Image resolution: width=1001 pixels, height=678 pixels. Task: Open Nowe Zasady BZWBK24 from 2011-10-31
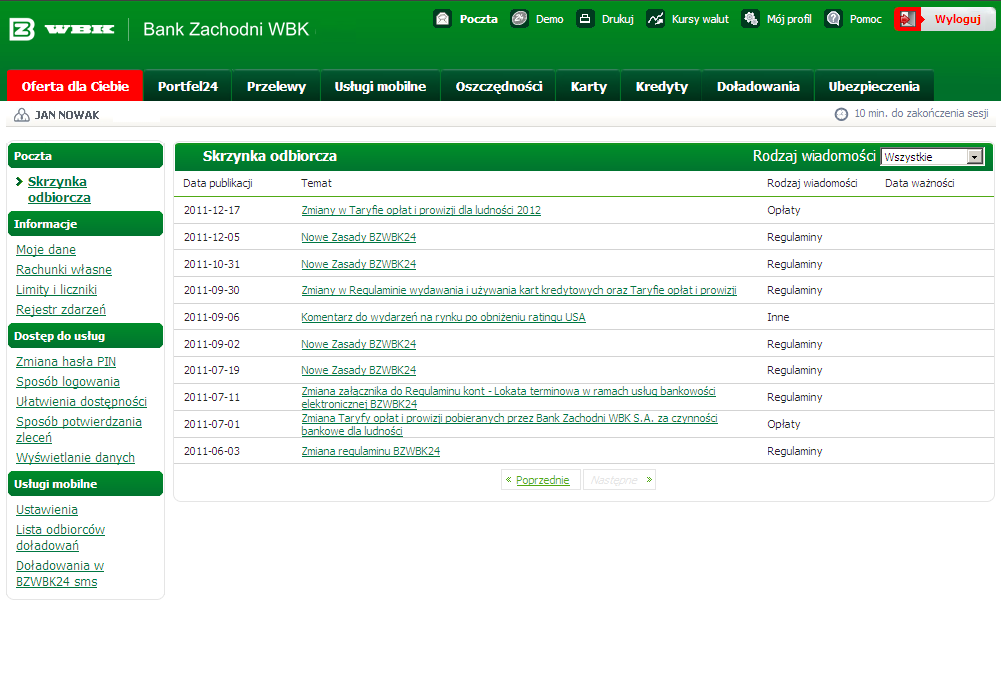358,264
